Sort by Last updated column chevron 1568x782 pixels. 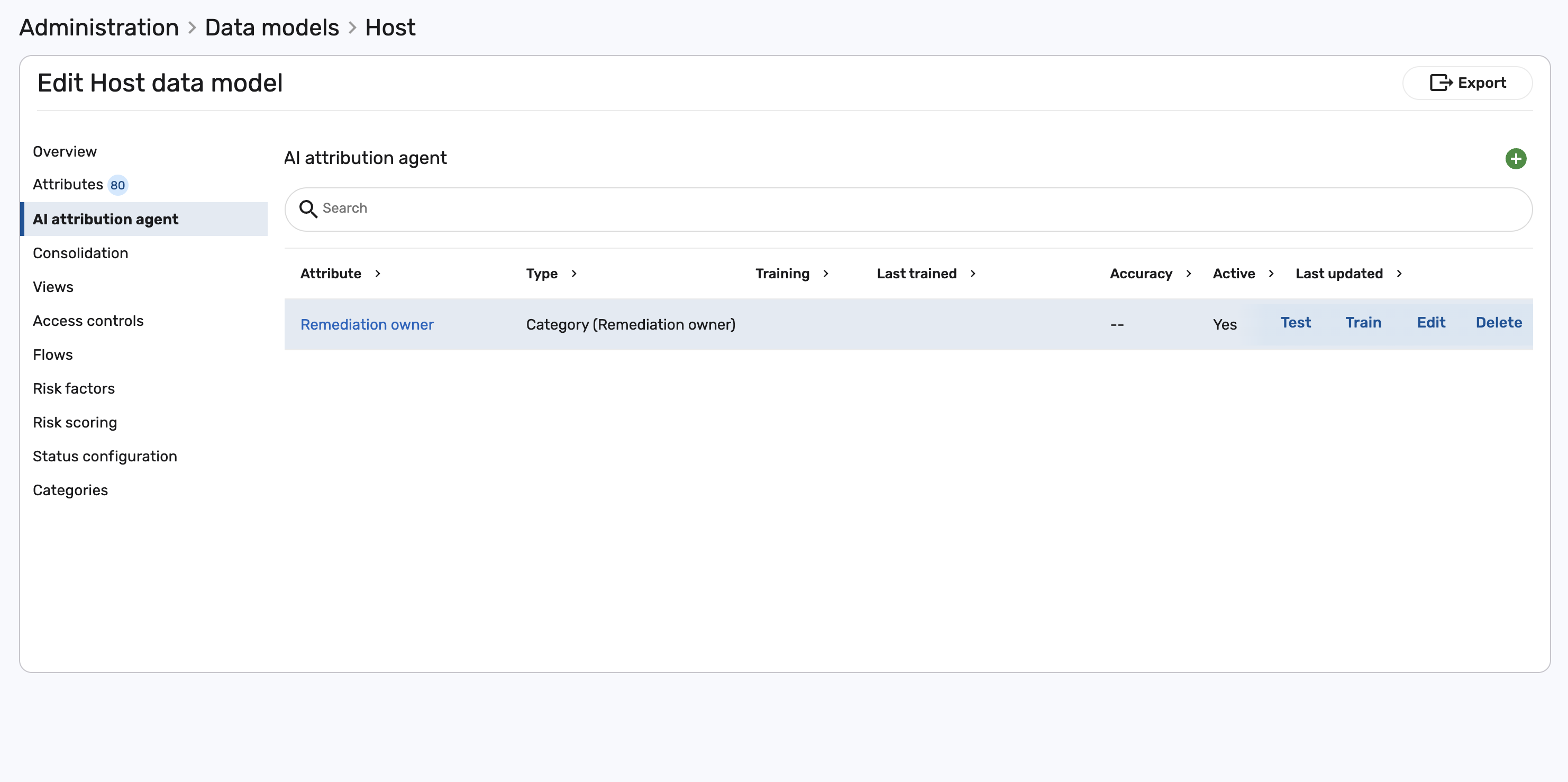tap(1399, 274)
